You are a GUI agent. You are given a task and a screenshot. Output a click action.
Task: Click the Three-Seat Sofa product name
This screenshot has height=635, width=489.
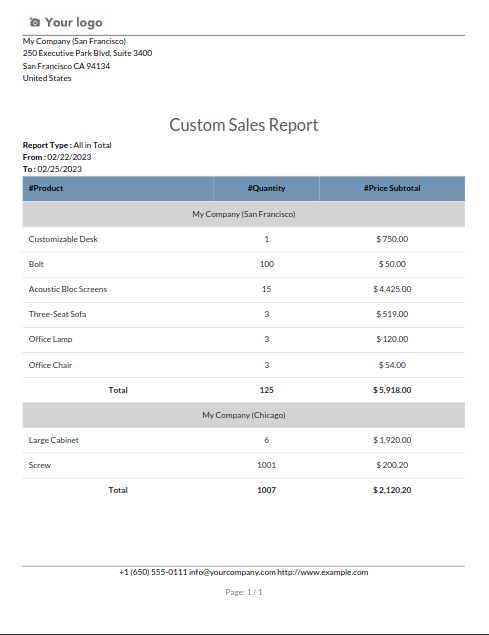[57, 314]
